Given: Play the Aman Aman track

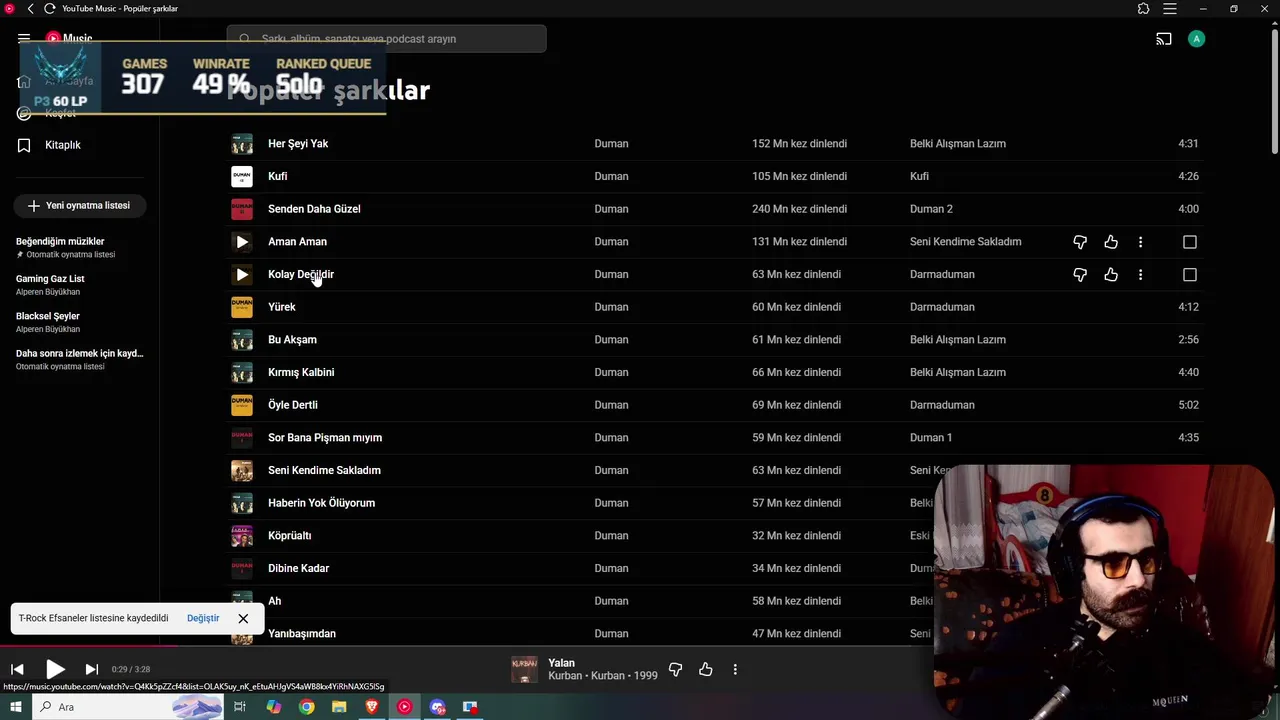Looking at the screenshot, I should tap(242, 242).
